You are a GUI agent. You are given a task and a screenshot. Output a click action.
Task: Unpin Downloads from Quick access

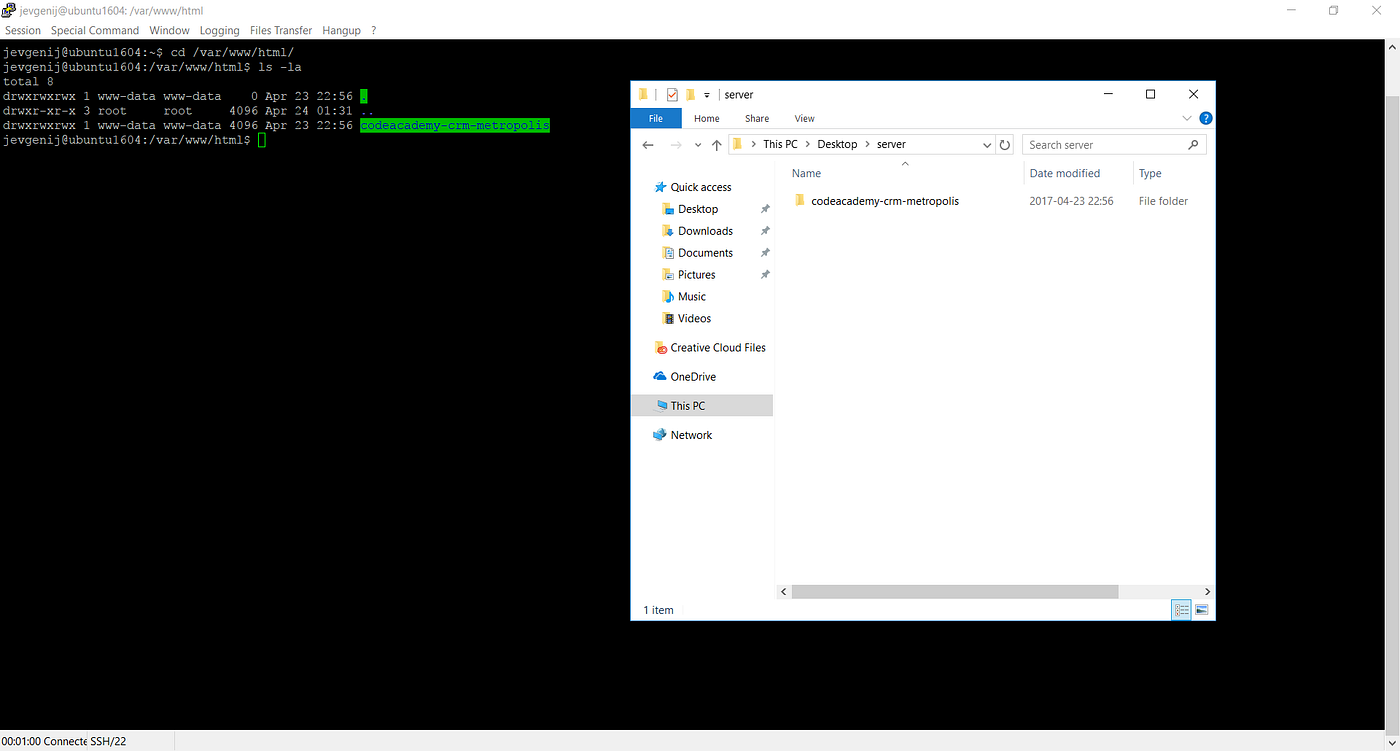pos(765,230)
